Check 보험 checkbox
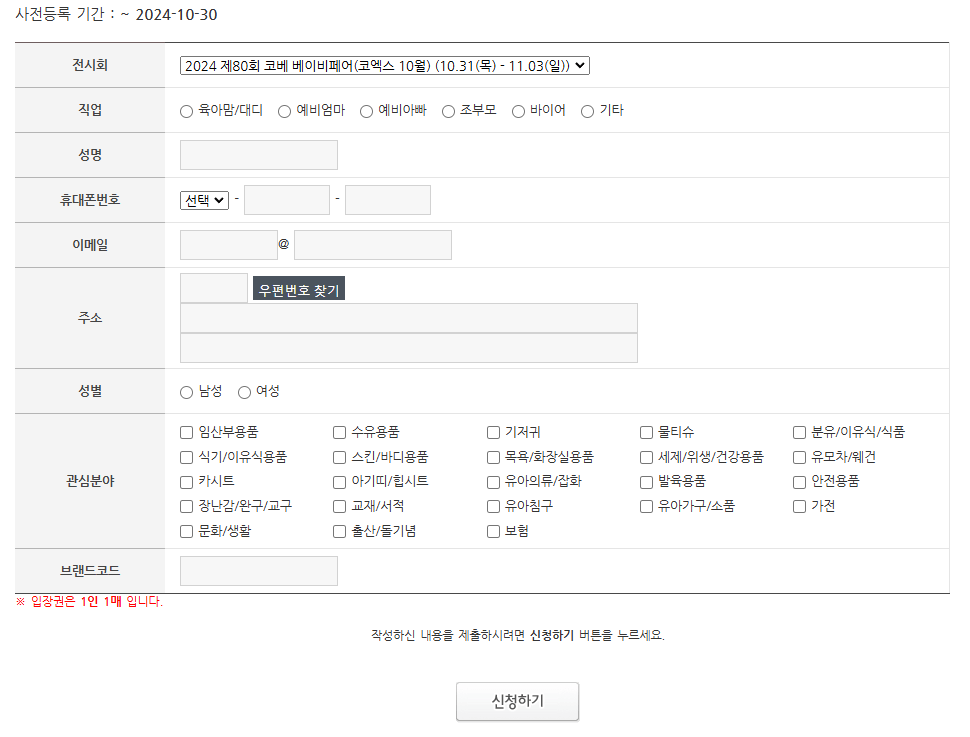970x737 pixels. [x=493, y=532]
